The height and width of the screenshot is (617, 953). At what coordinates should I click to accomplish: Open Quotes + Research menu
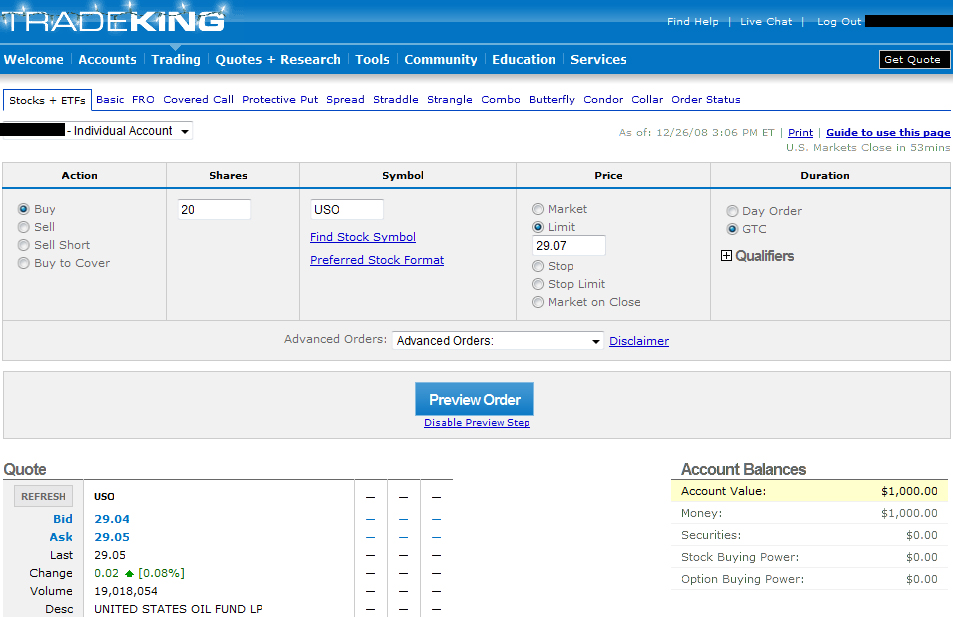click(x=278, y=60)
